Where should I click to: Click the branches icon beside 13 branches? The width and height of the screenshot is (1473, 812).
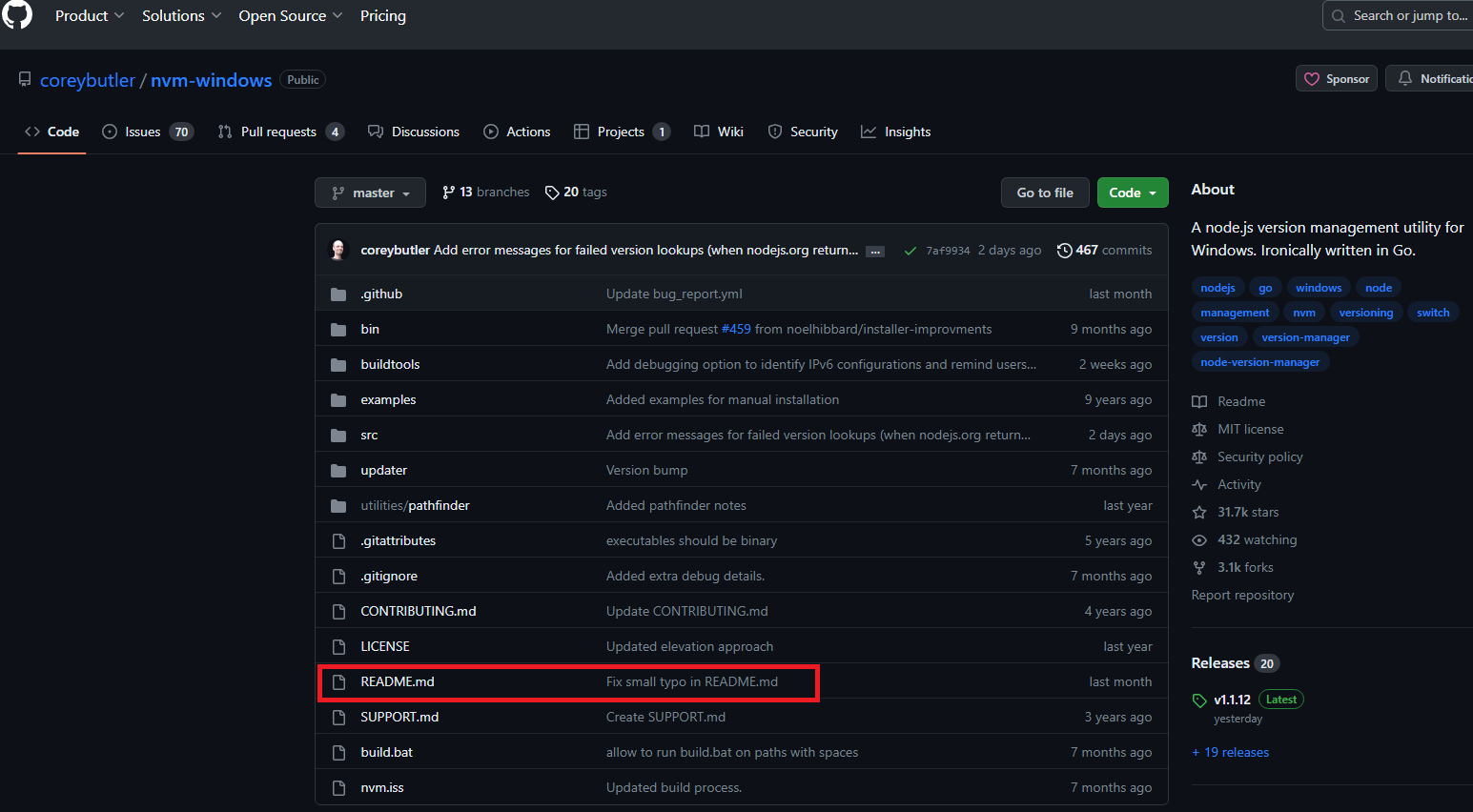[x=449, y=193]
